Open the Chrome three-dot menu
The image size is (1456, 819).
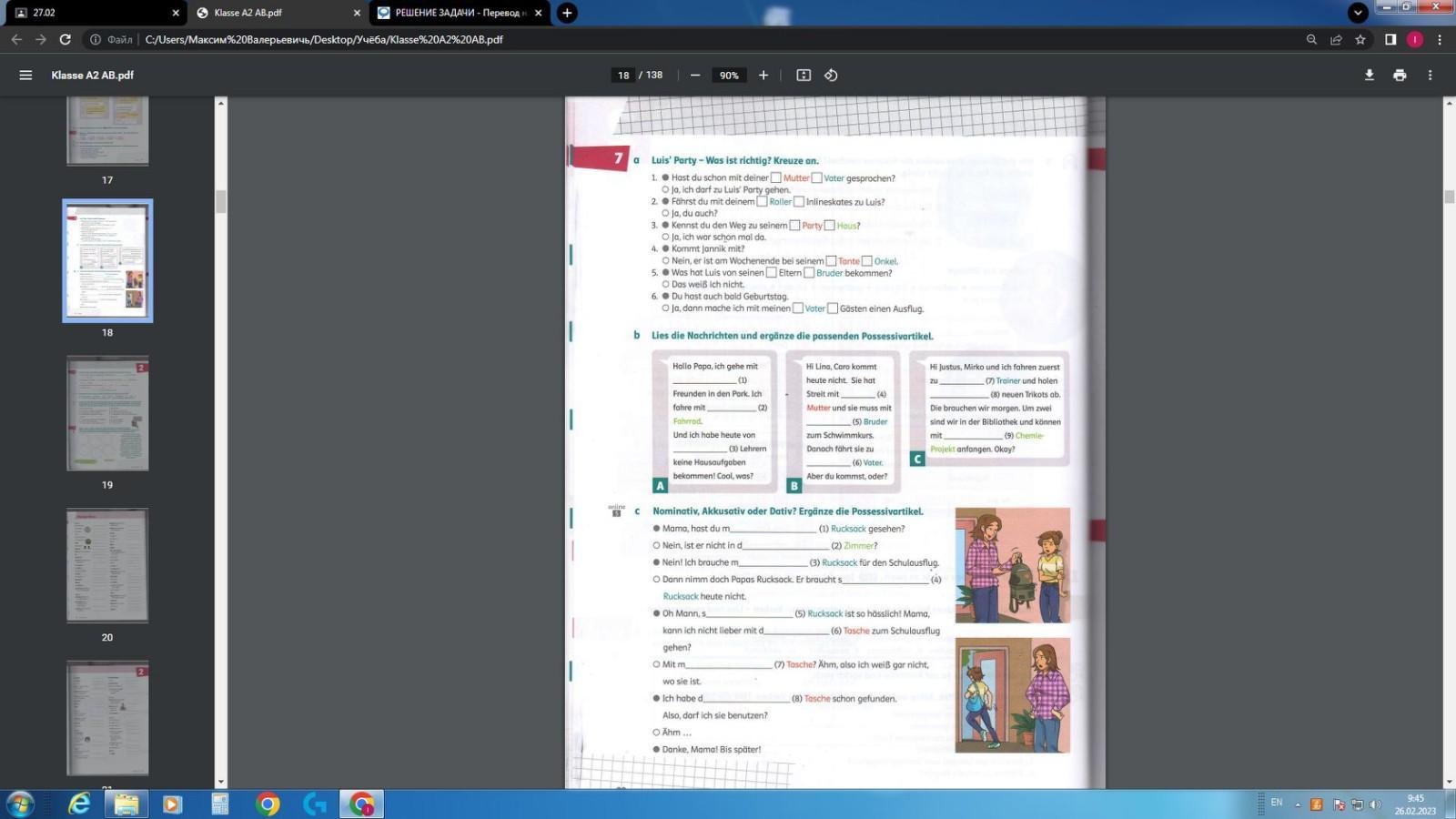(1440, 39)
